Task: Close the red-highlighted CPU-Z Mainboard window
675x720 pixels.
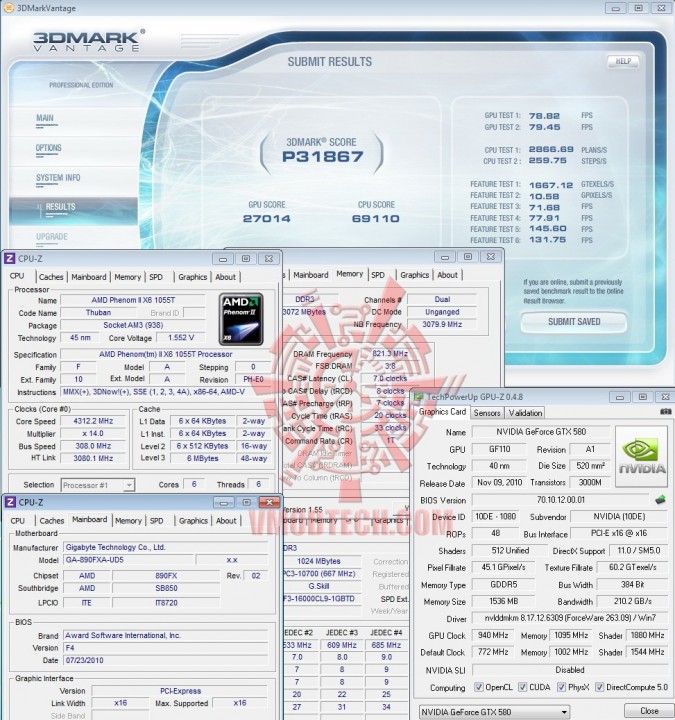Action: point(270,503)
